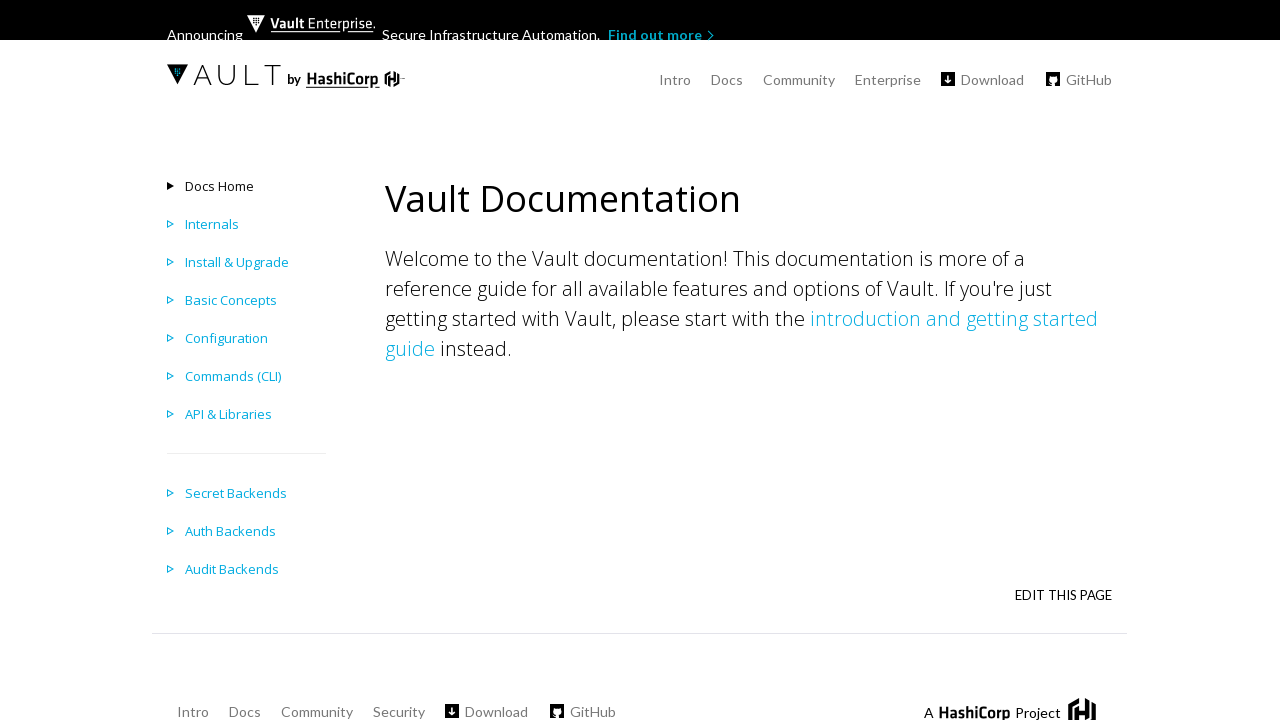
Task: Open the Commands (CLI) sidebar link
Action: pos(233,376)
